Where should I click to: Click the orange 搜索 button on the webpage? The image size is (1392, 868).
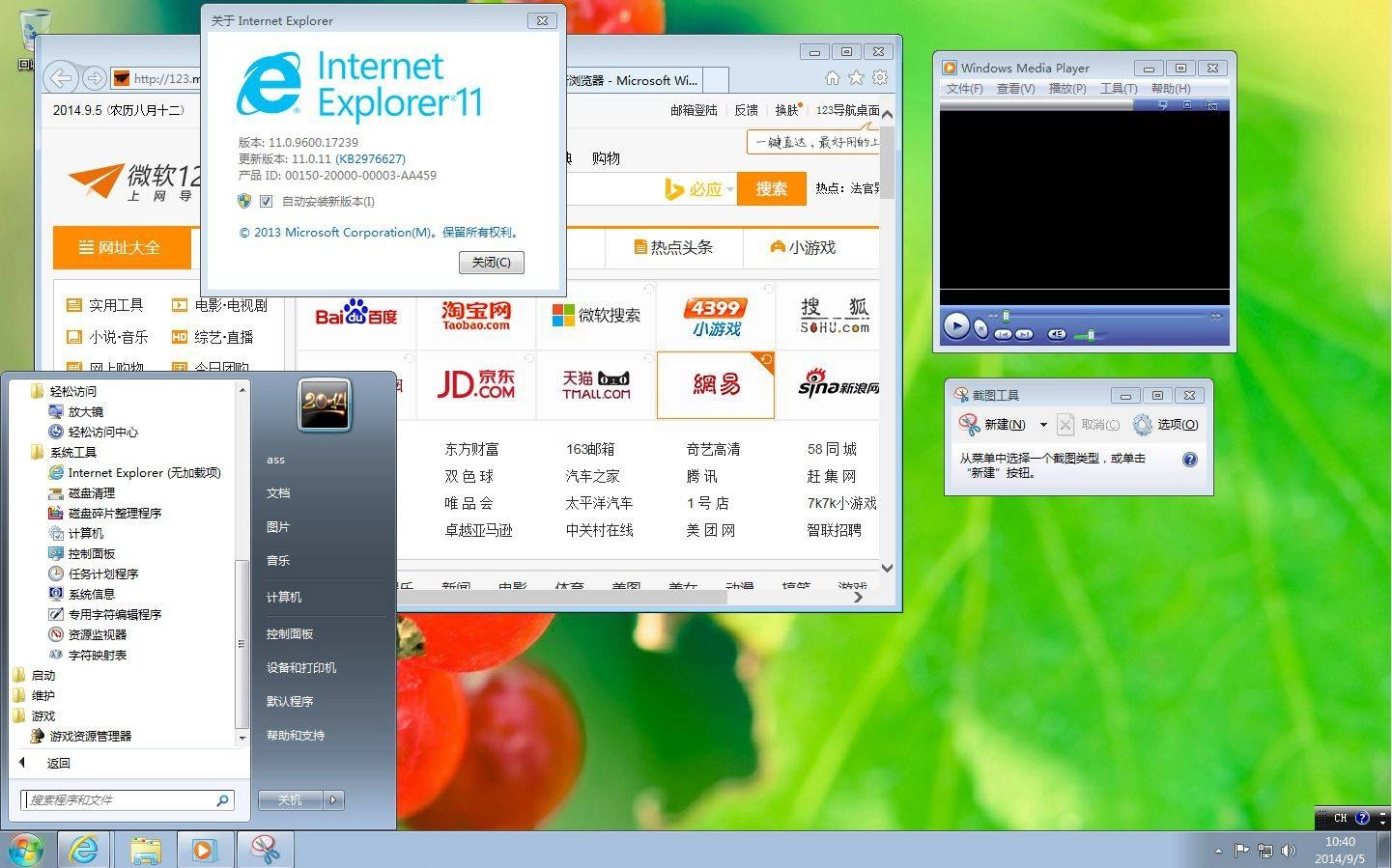771,188
